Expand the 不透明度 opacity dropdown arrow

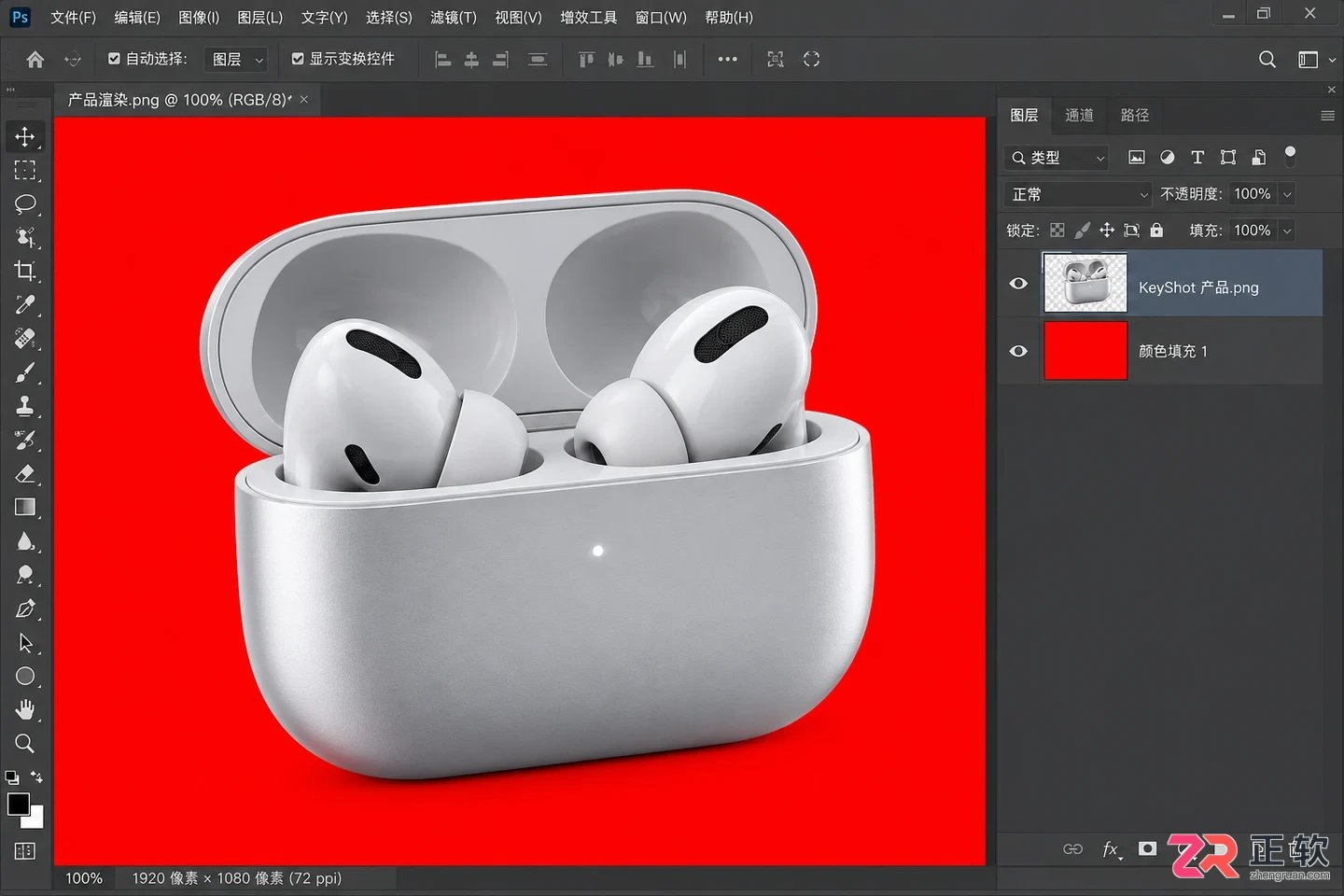[x=1288, y=194]
